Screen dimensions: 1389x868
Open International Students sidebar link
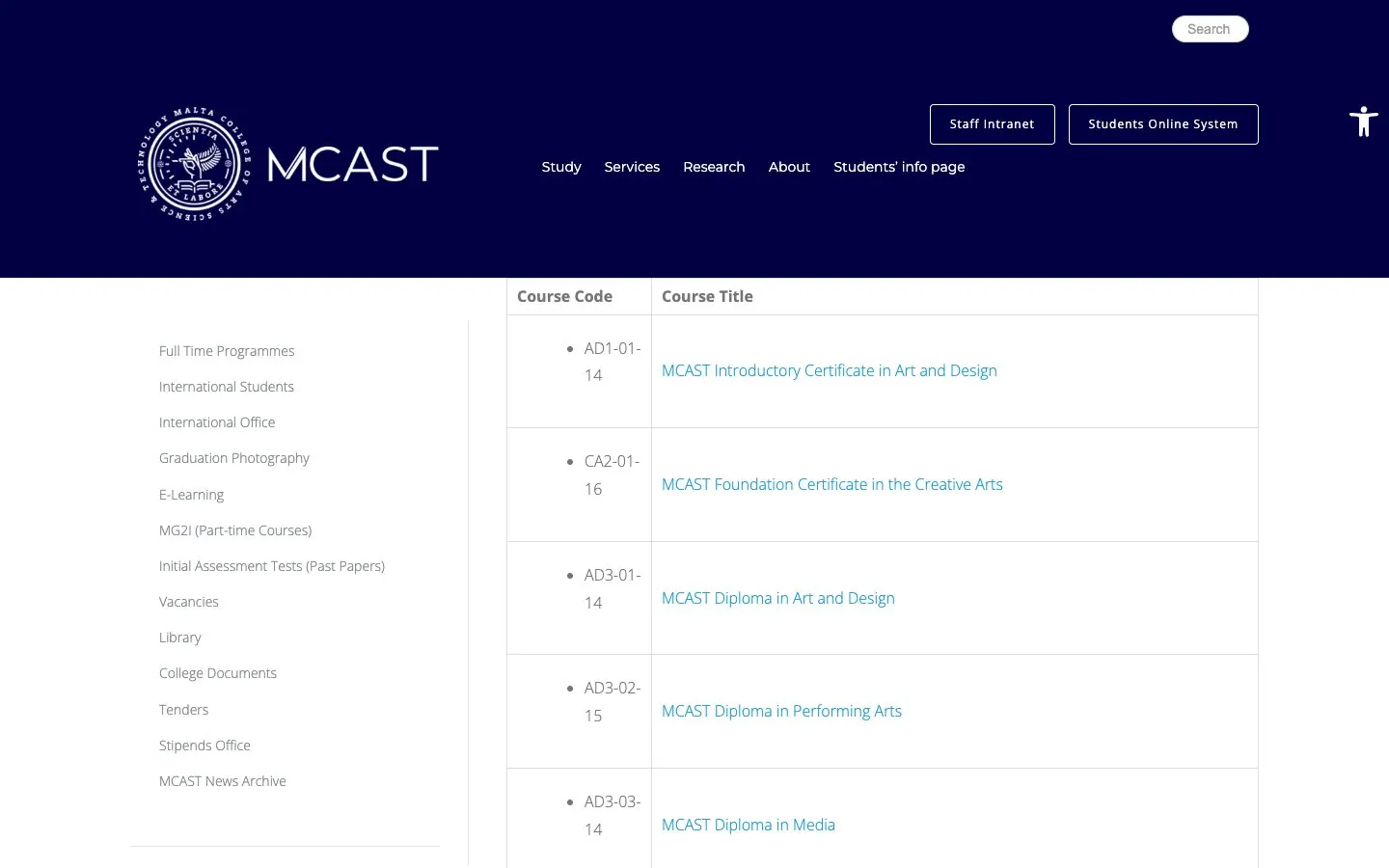[x=227, y=387]
